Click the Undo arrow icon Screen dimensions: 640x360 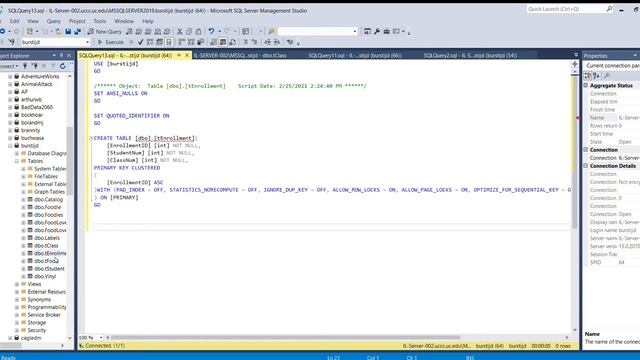coord(211,31)
